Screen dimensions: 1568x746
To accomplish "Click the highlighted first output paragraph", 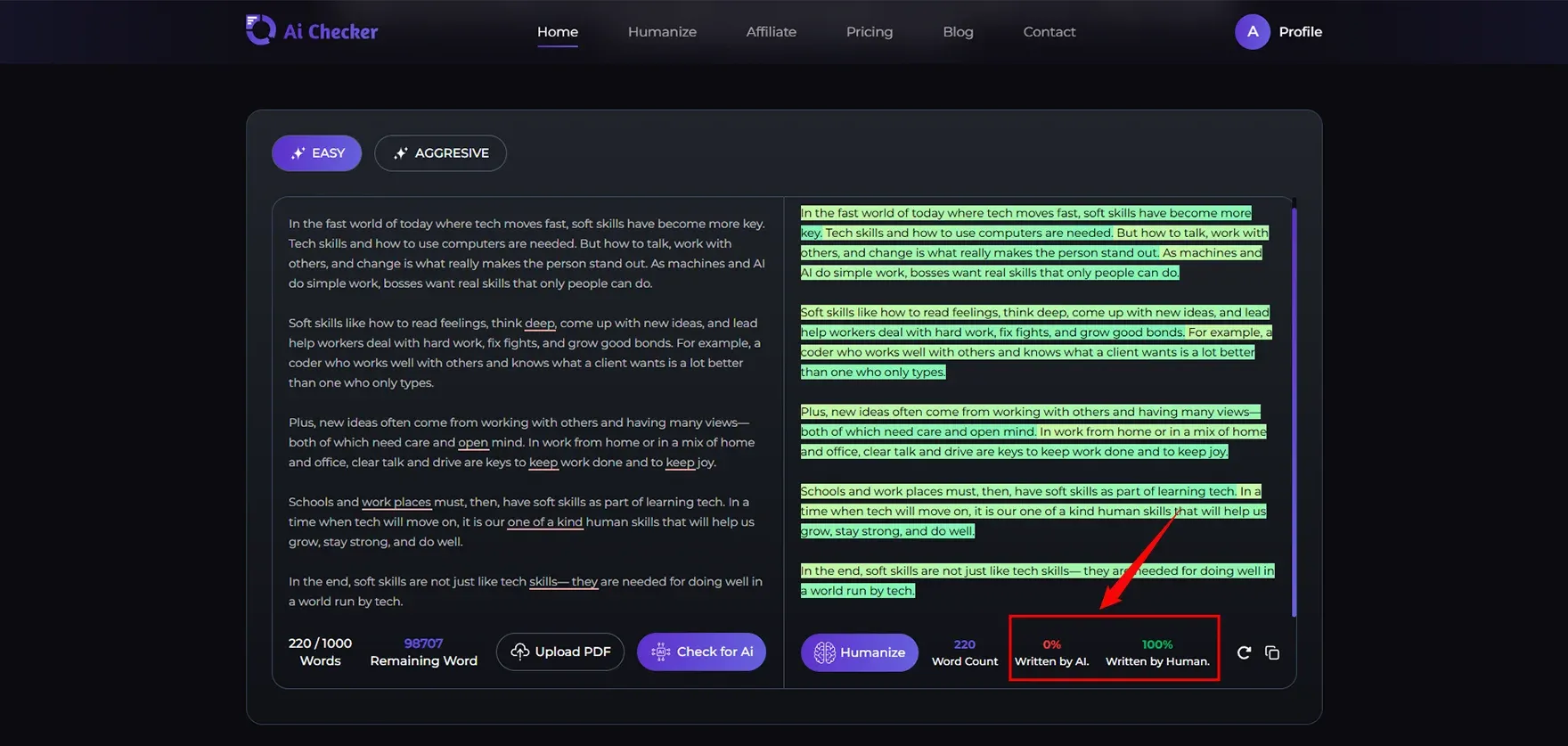I will pyautogui.click(x=1034, y=242).
